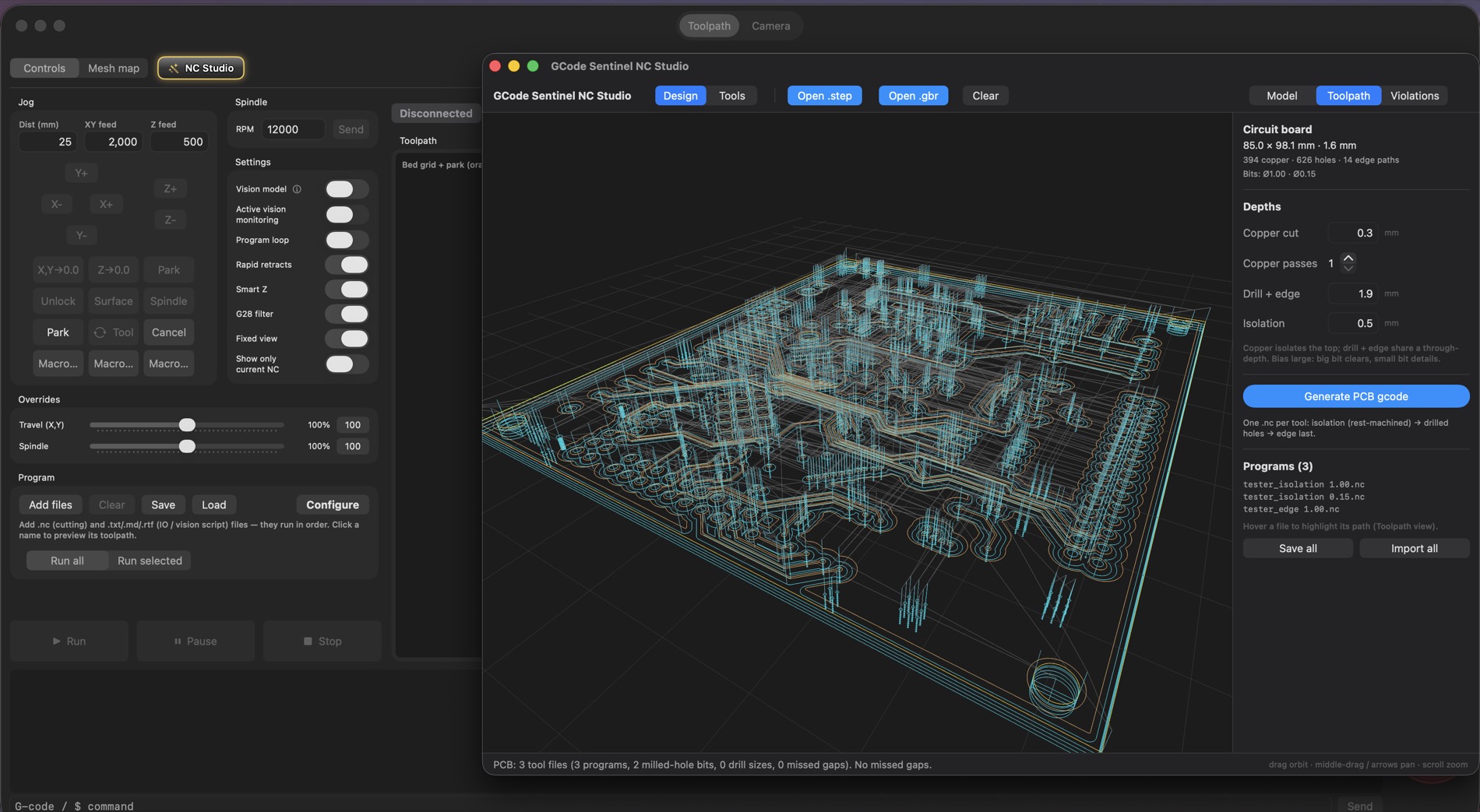1480x812 pixels.
Task: Show the Violations view
Action: (1415, 96)
